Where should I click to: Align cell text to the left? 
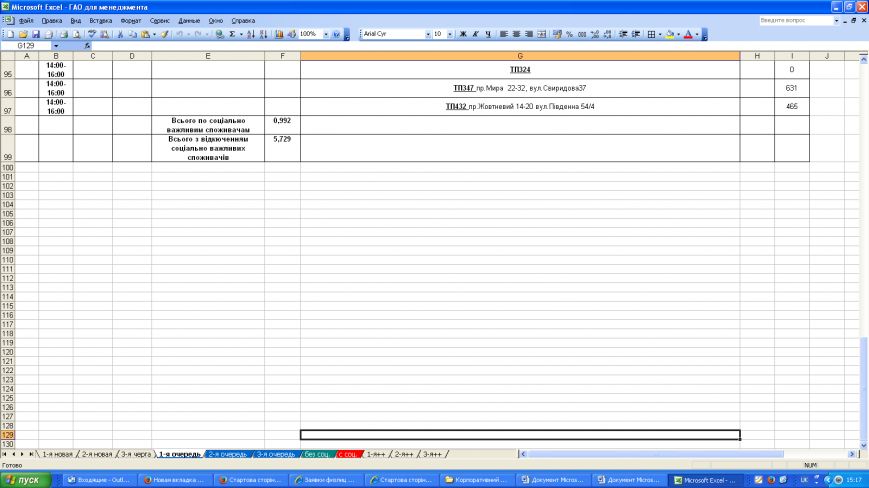pos(504,34)
